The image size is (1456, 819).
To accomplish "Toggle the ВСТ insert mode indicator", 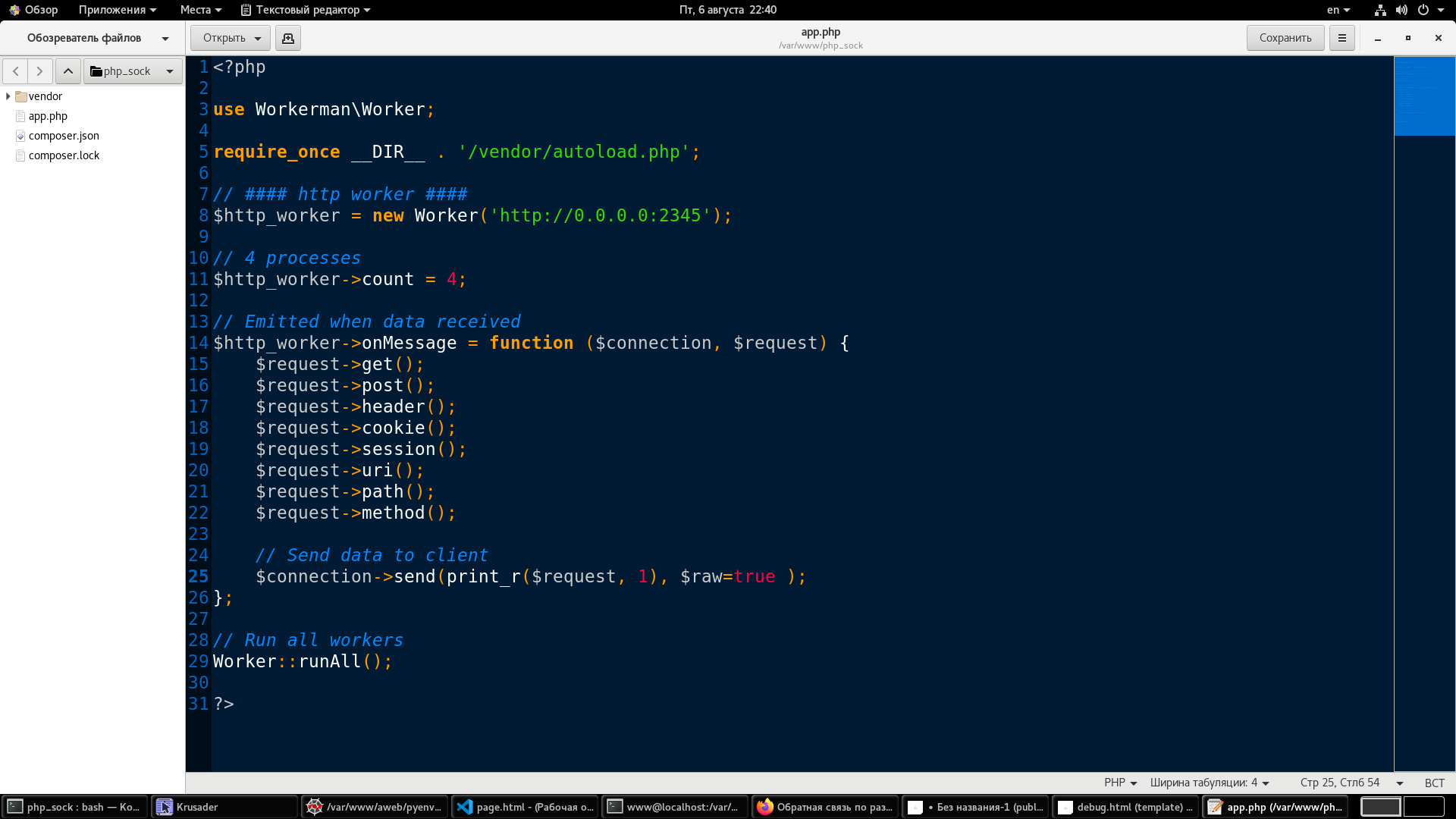I will (x=1434, y=783).
